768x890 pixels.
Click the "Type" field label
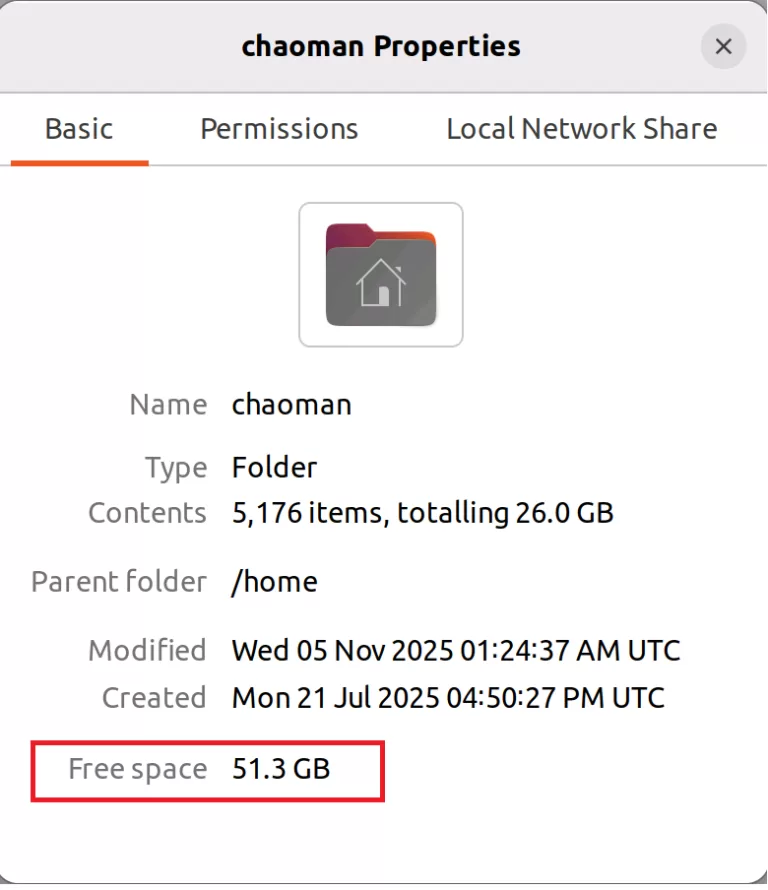coord(175,468)
